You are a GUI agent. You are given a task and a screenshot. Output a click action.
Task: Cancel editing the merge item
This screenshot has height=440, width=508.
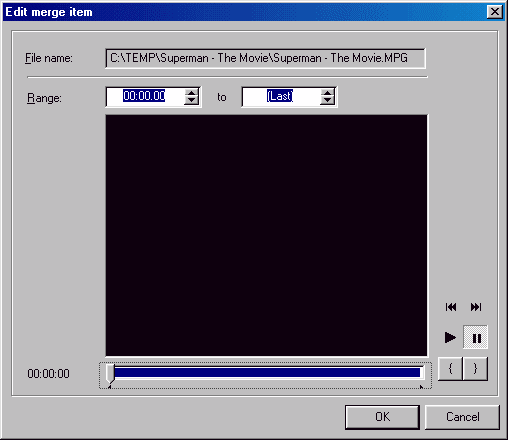[x=463, y=417]
